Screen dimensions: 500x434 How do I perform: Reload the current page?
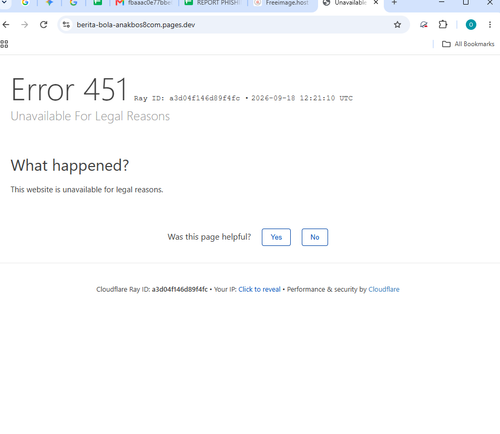point(44,25)
